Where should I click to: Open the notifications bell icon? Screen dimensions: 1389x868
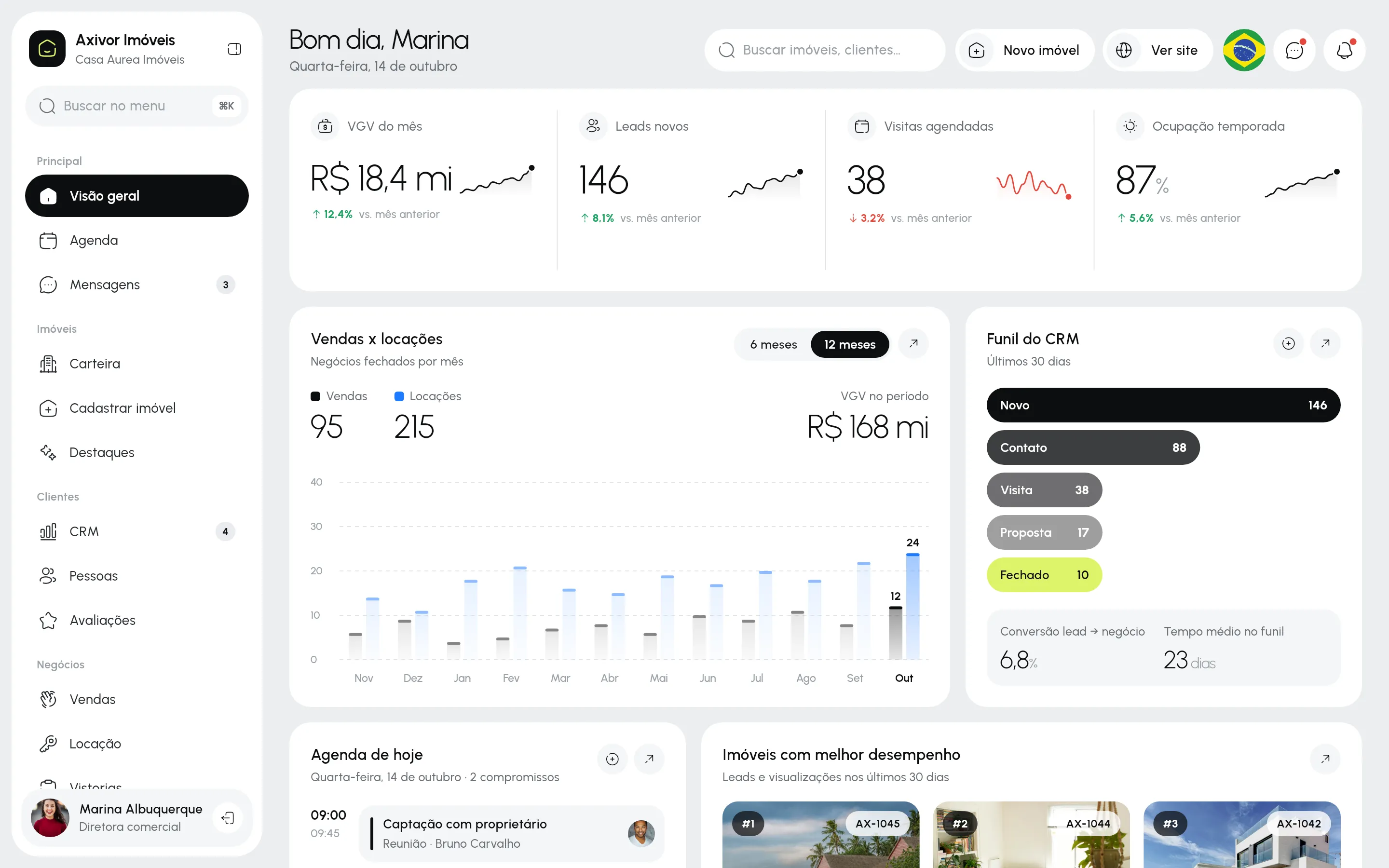[1344, 50]
